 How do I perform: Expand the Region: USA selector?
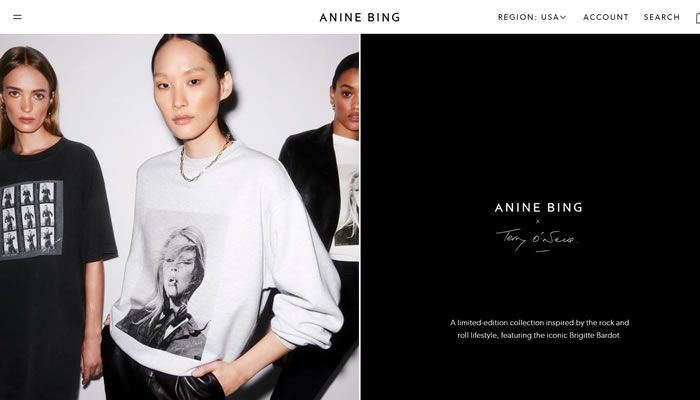(532, 17)
